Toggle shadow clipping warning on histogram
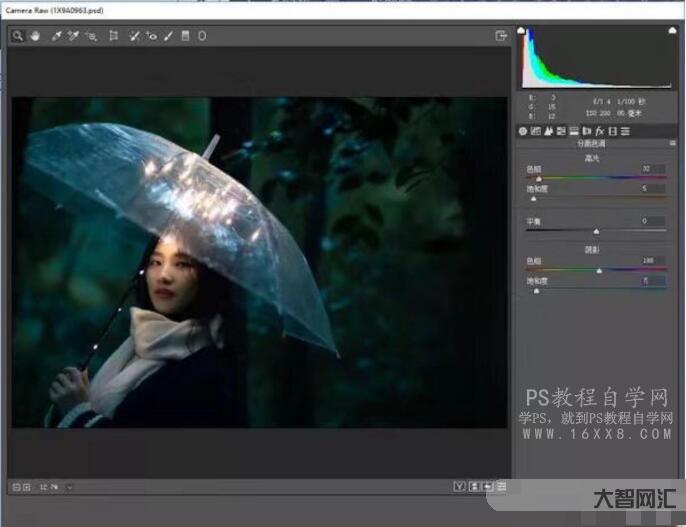This screenshot has height=527, width=686. 521,30
